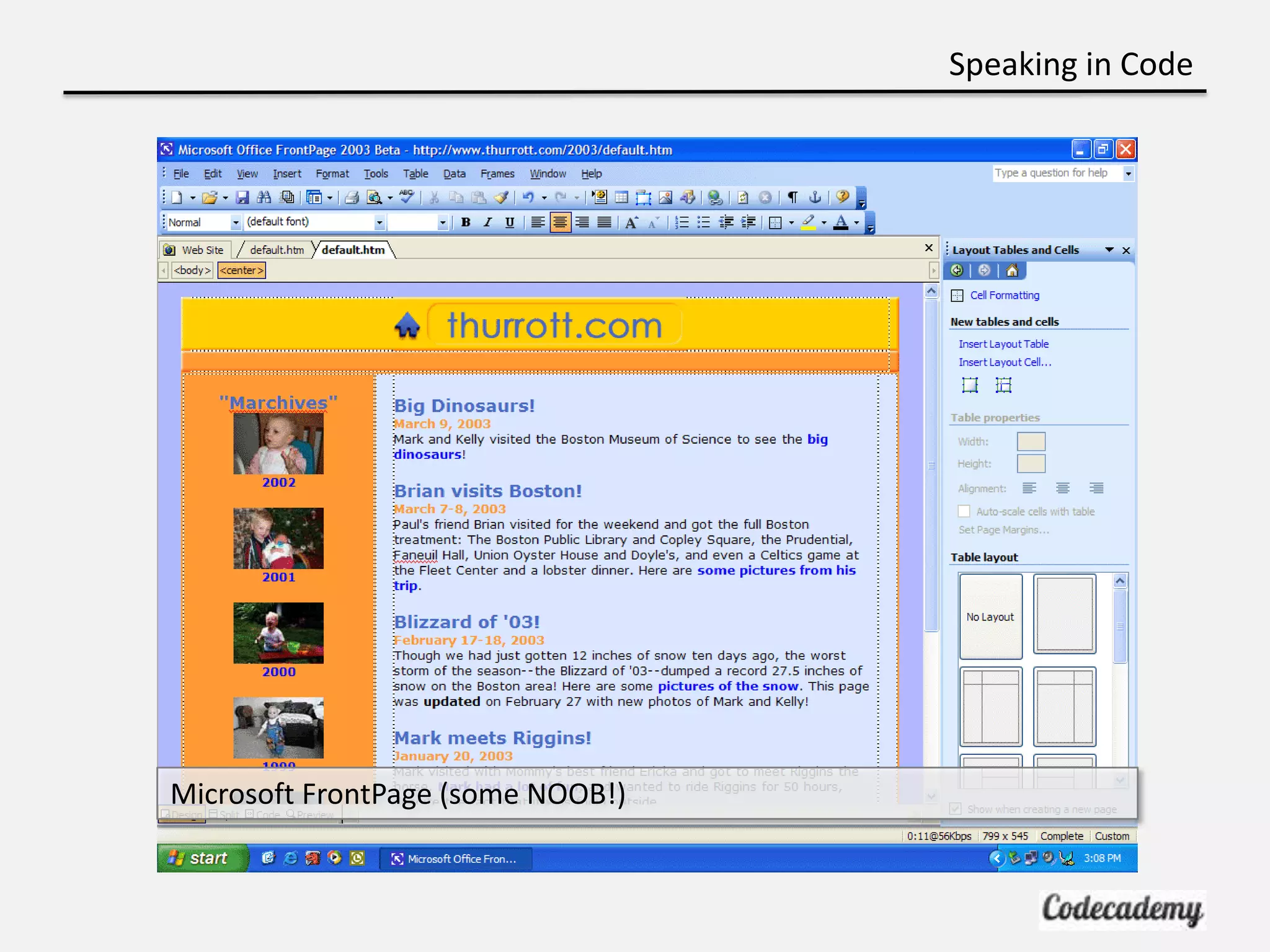Click the Insert Table icon
Image resolution: width=1270 pixels, height=952 pixels.
pos(621,198)
